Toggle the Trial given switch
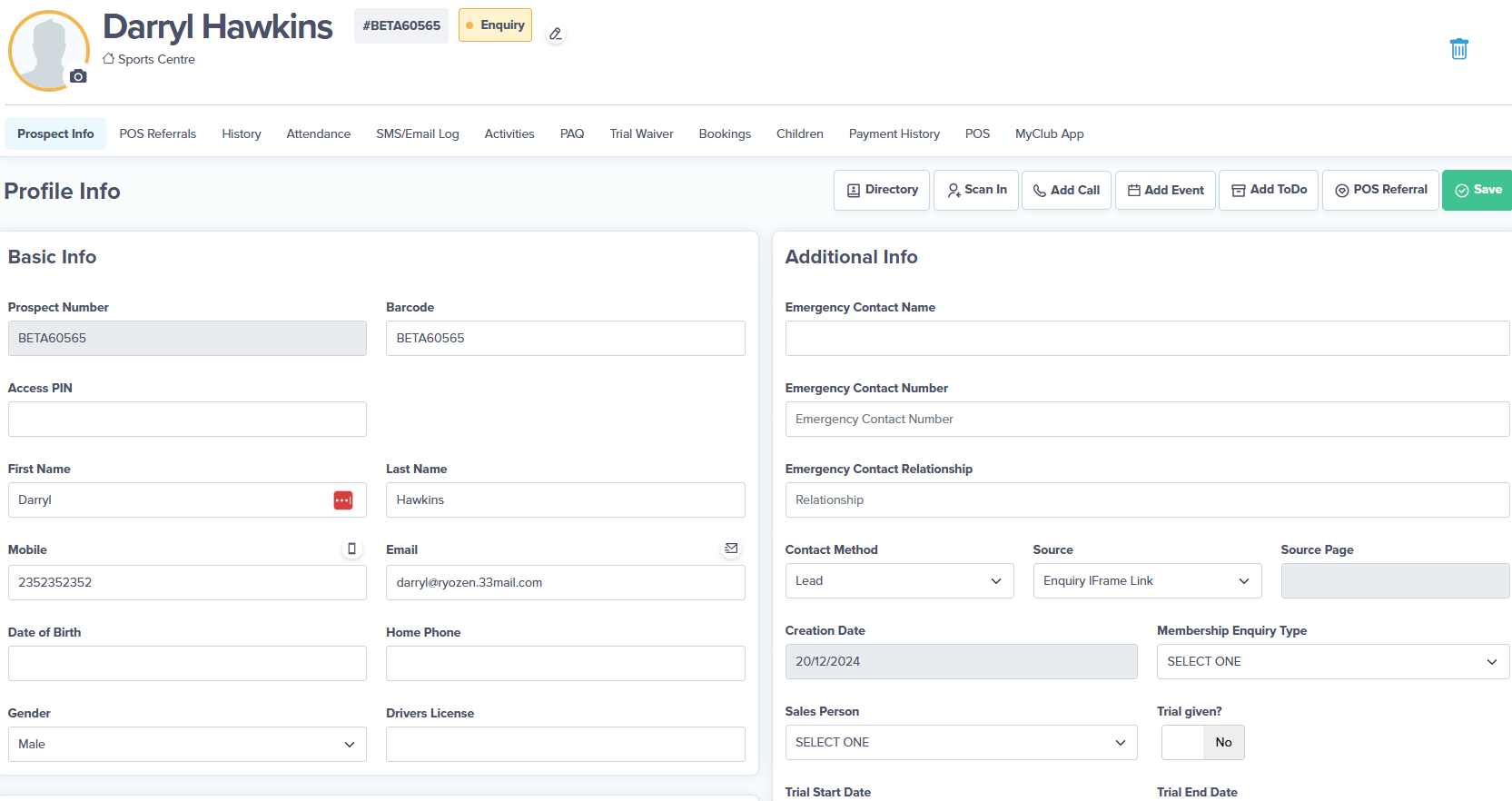Image resolution: width=1512 pixels, height=801 pixels. click(x=1203, y=743)
